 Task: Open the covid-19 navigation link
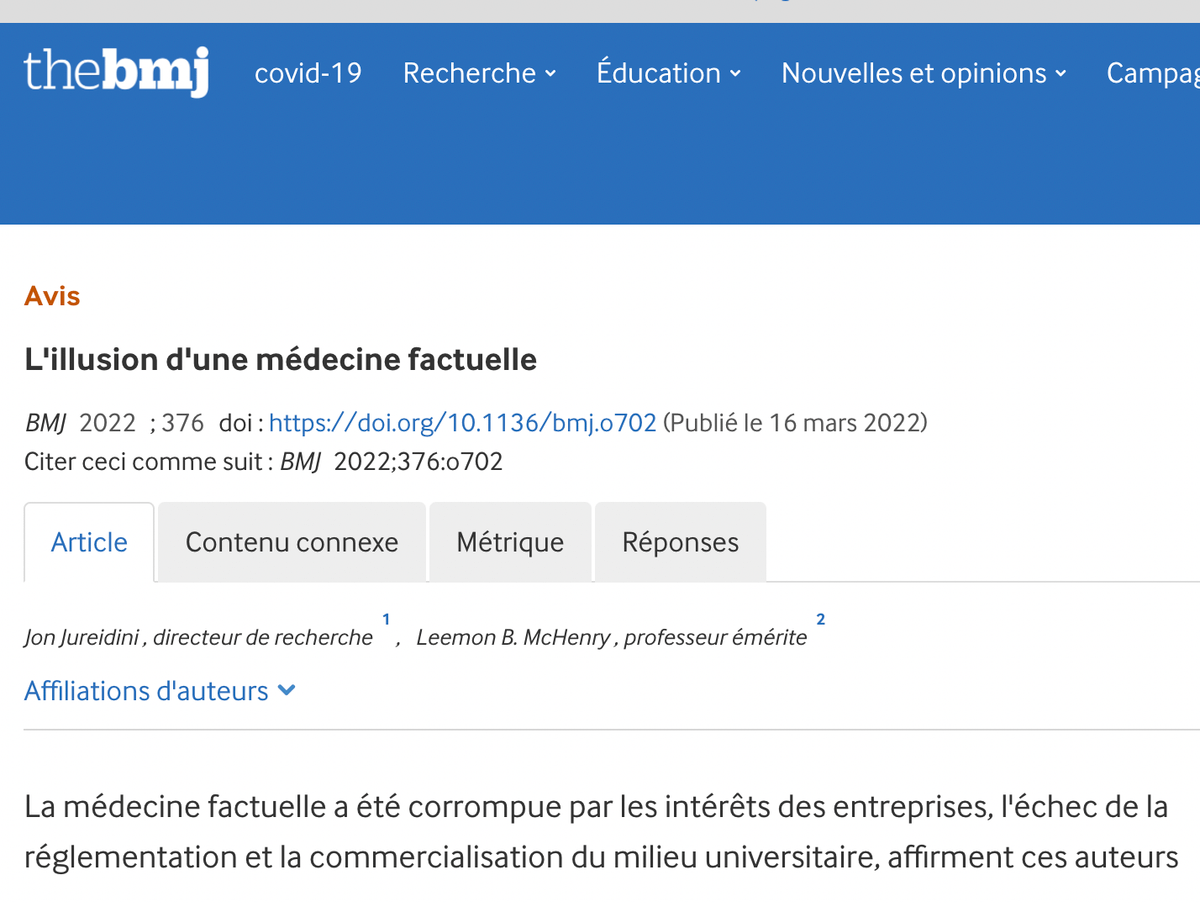pos(308,73)
